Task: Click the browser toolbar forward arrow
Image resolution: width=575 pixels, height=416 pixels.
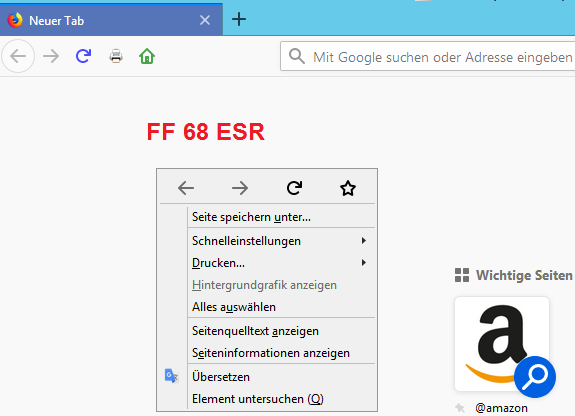Action: coord(51,56)
